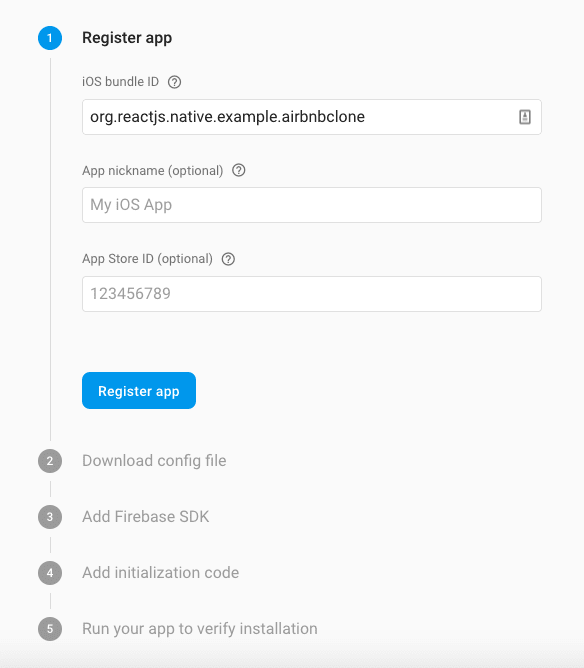Viewport: 584px width, 668px height.
Task: Click the Register app step heading
Action: pos(127,38)
